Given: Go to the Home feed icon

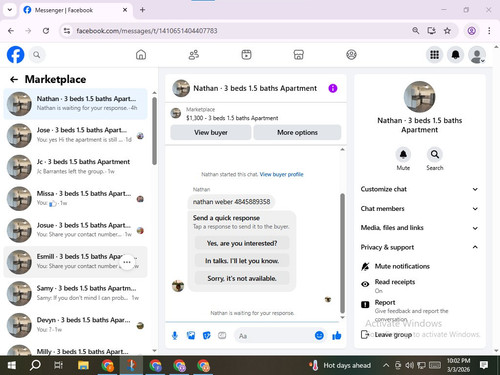Looking at the screenshot, I should pos(141,55).
